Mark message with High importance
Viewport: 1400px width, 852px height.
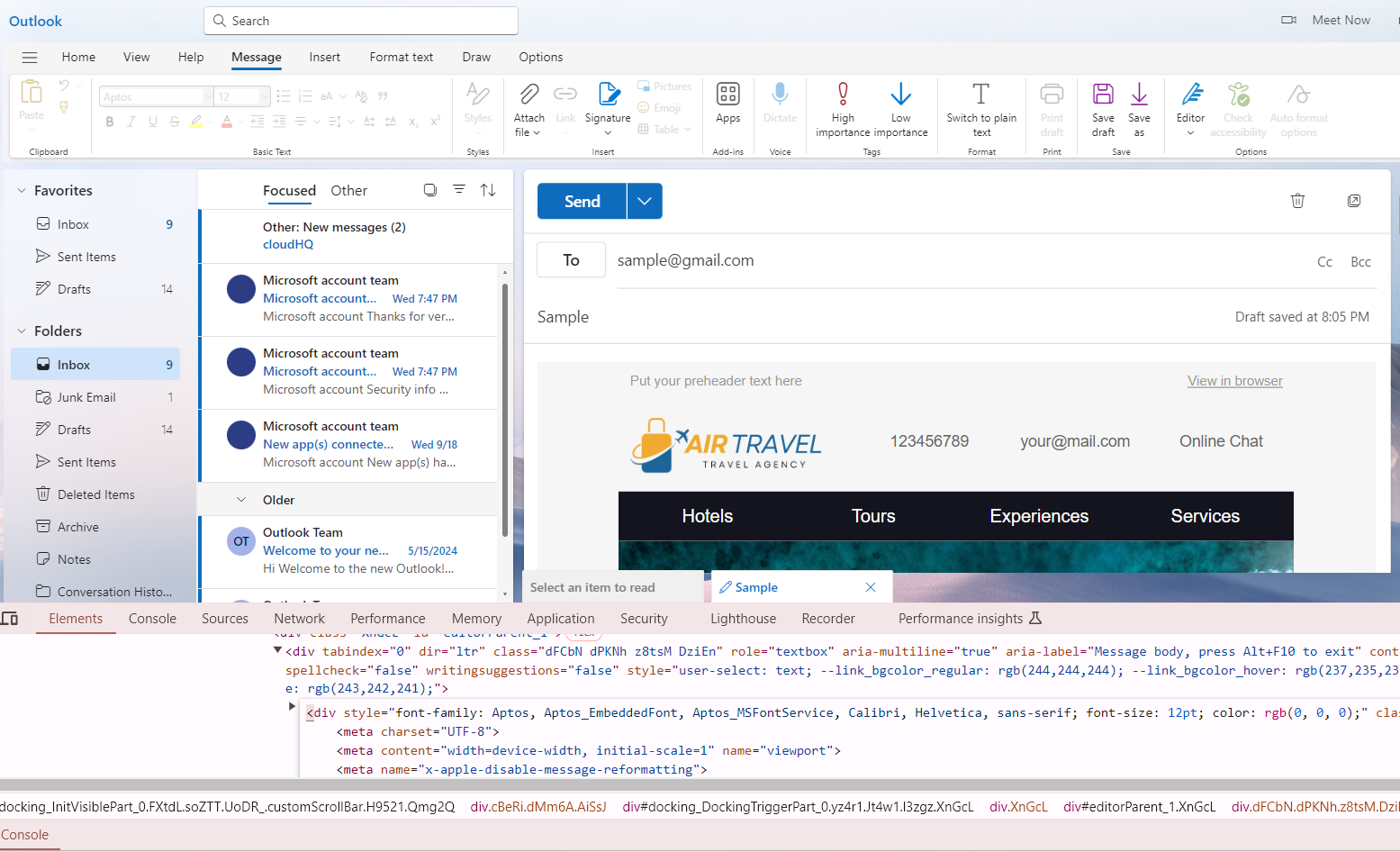pos(842,108)
